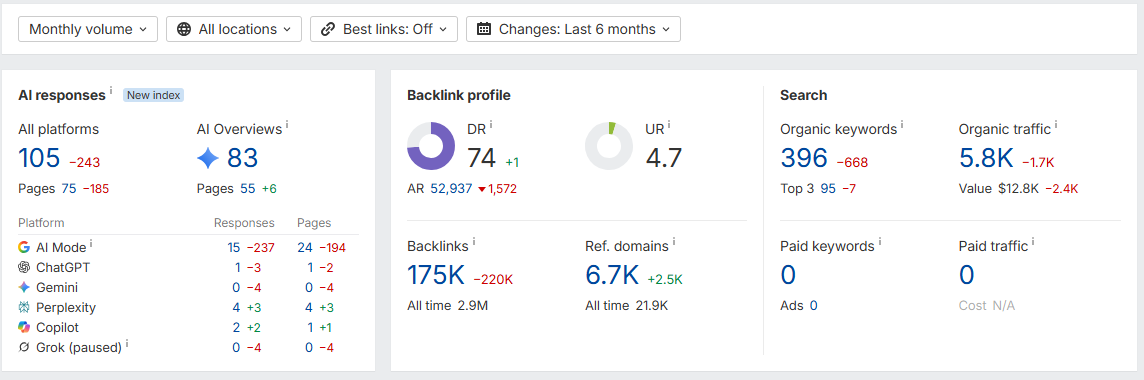The image size is (1144, 380).
Task: Click the info icon next to UR
Action: click(x=669, y=125)
